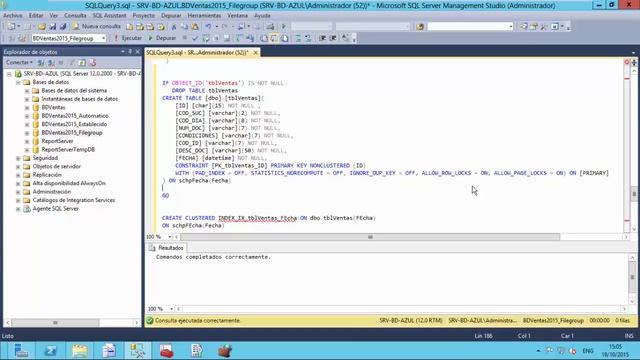
Task: Click the Results to File icon
Action: pos(284,38)
